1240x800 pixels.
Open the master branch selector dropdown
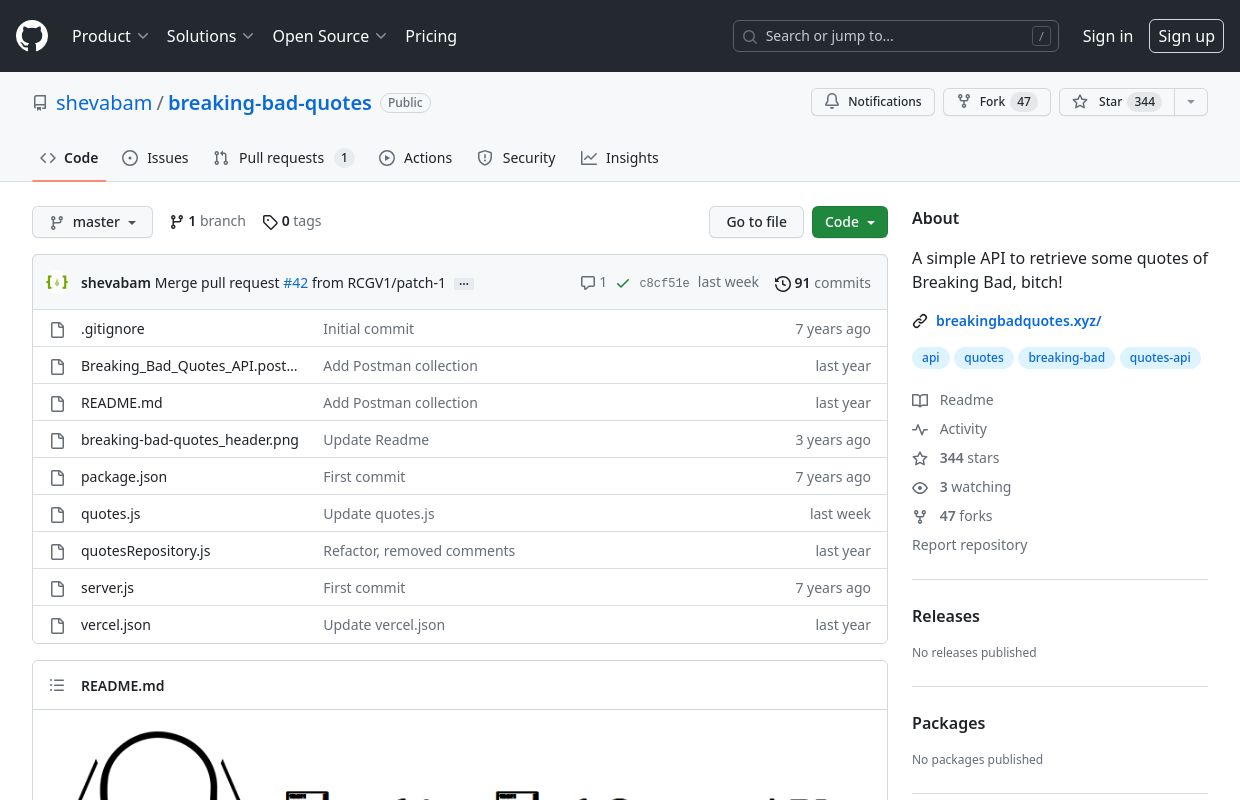pyautogui.click(x=92, y=222)
